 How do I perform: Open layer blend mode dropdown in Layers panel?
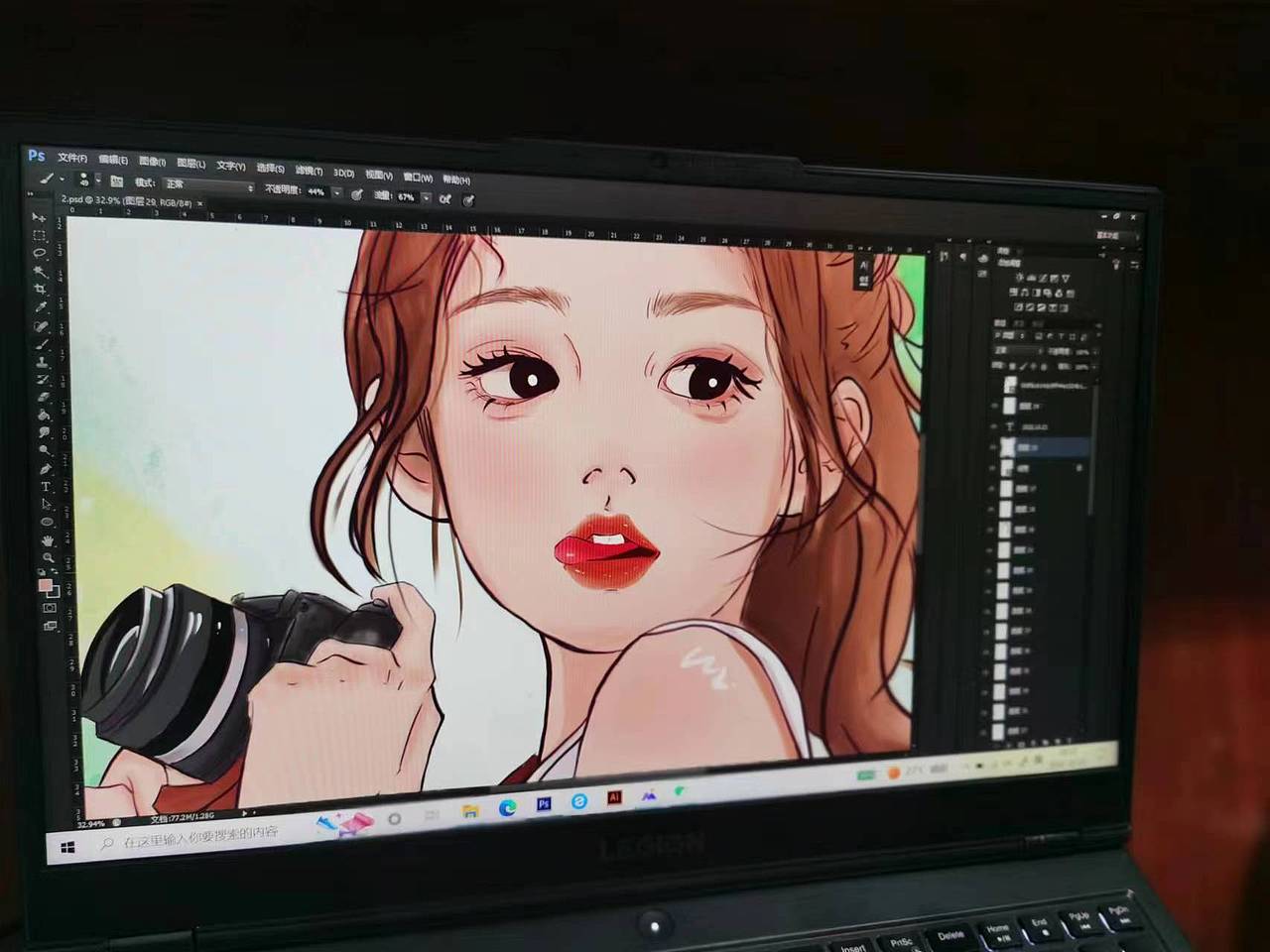pyautogui.click(x=1017, y=350)
